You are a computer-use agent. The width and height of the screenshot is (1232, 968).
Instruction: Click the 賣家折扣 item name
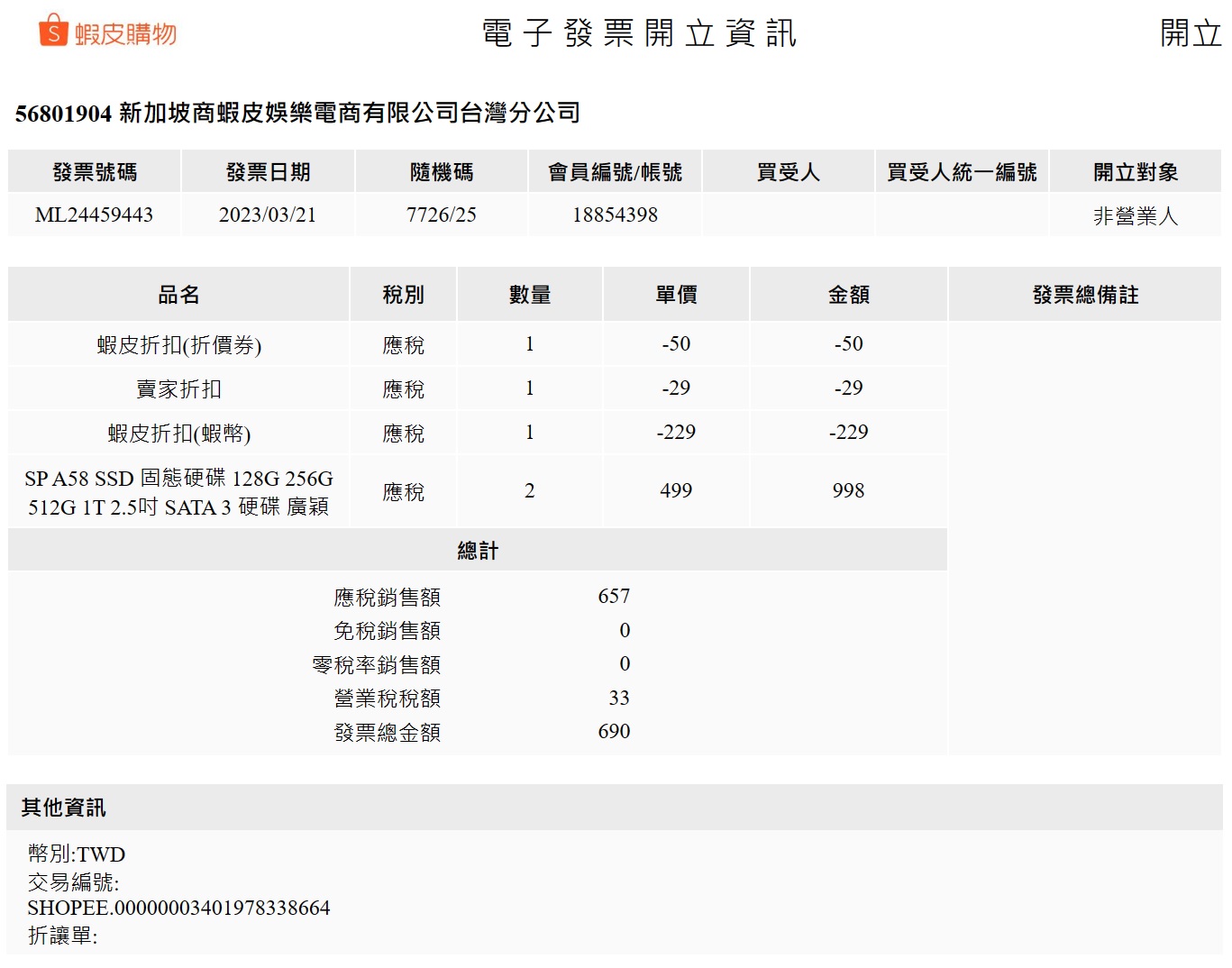pos(178,389)
